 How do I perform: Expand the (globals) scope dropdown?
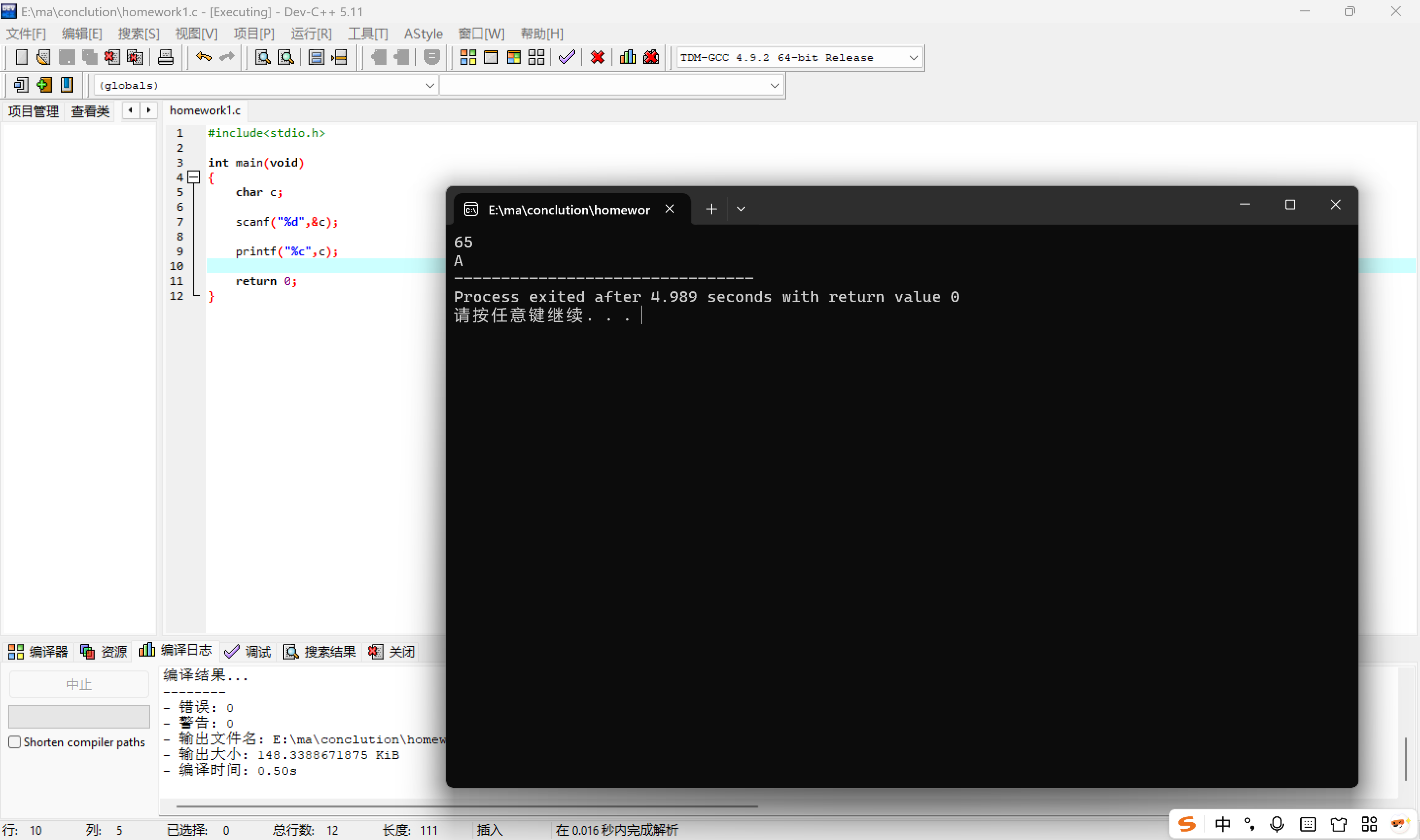pos(429,85)
